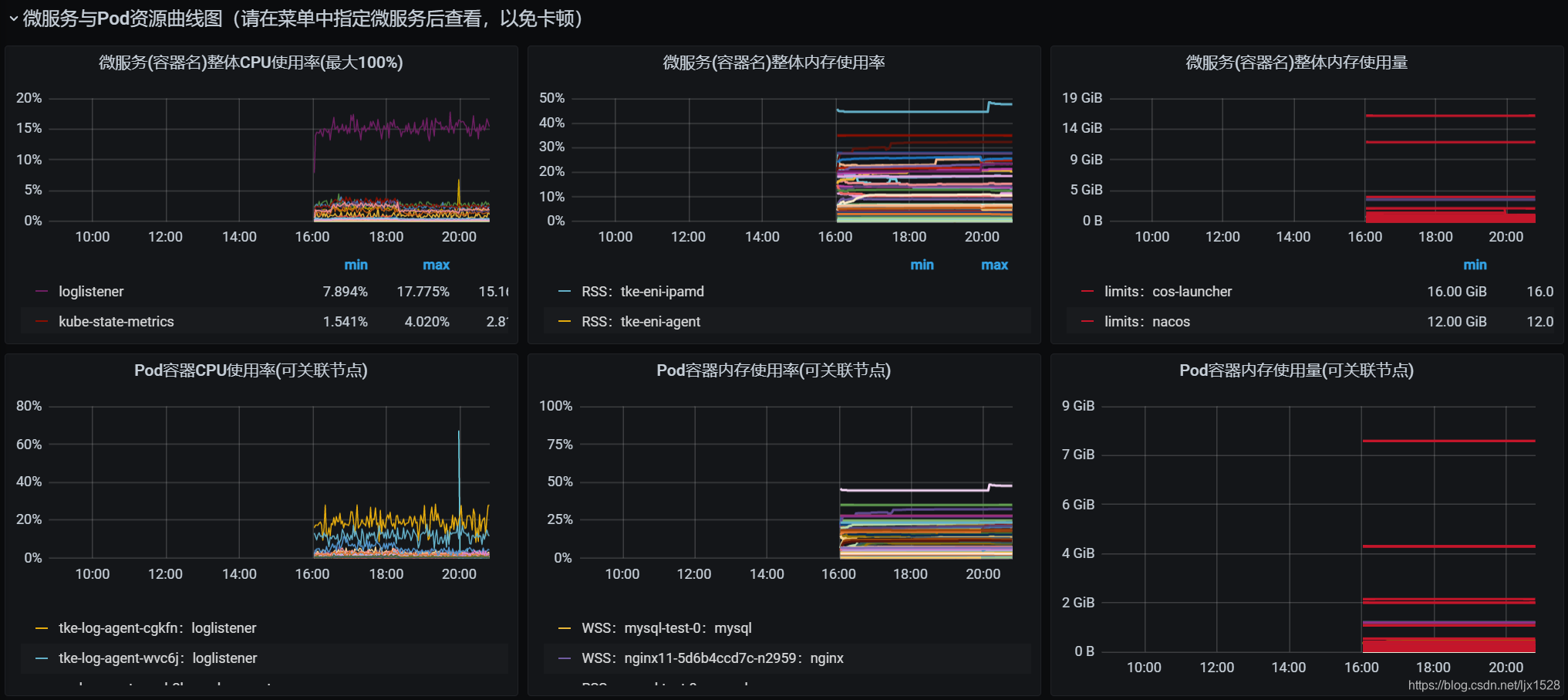Open the Pod容器内存使用量 panel title menu
The image size is (1568, 700).
tap(1297, 370)
